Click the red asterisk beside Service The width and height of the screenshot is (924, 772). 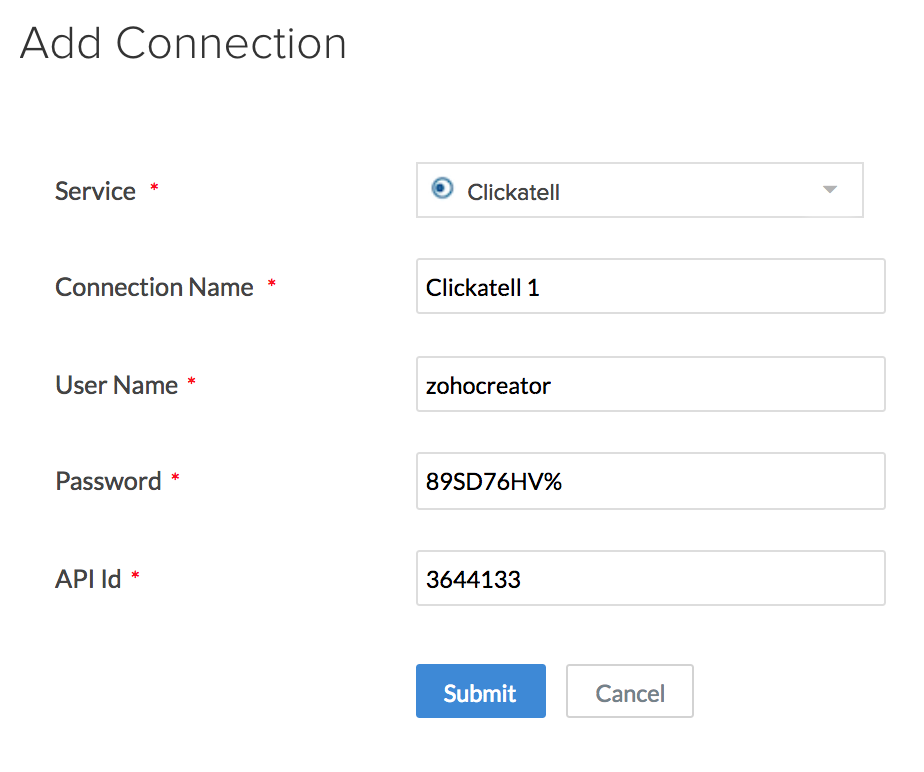(154, 188)
